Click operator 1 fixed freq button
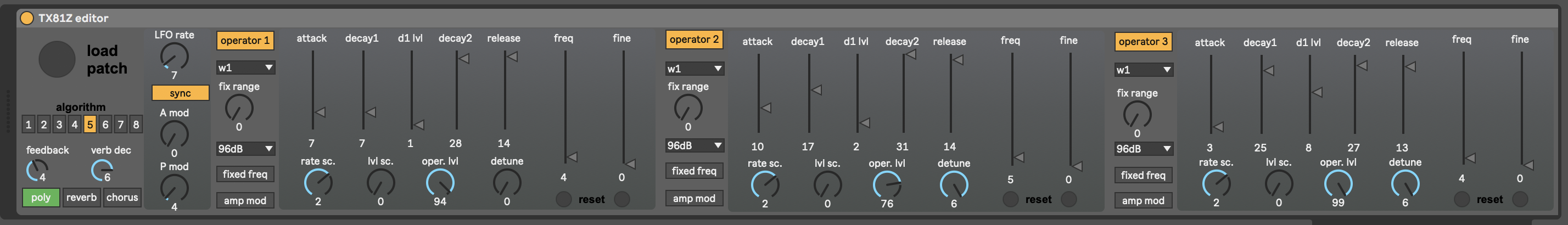Screen dimensions: 1568x225 coord(245,175)
